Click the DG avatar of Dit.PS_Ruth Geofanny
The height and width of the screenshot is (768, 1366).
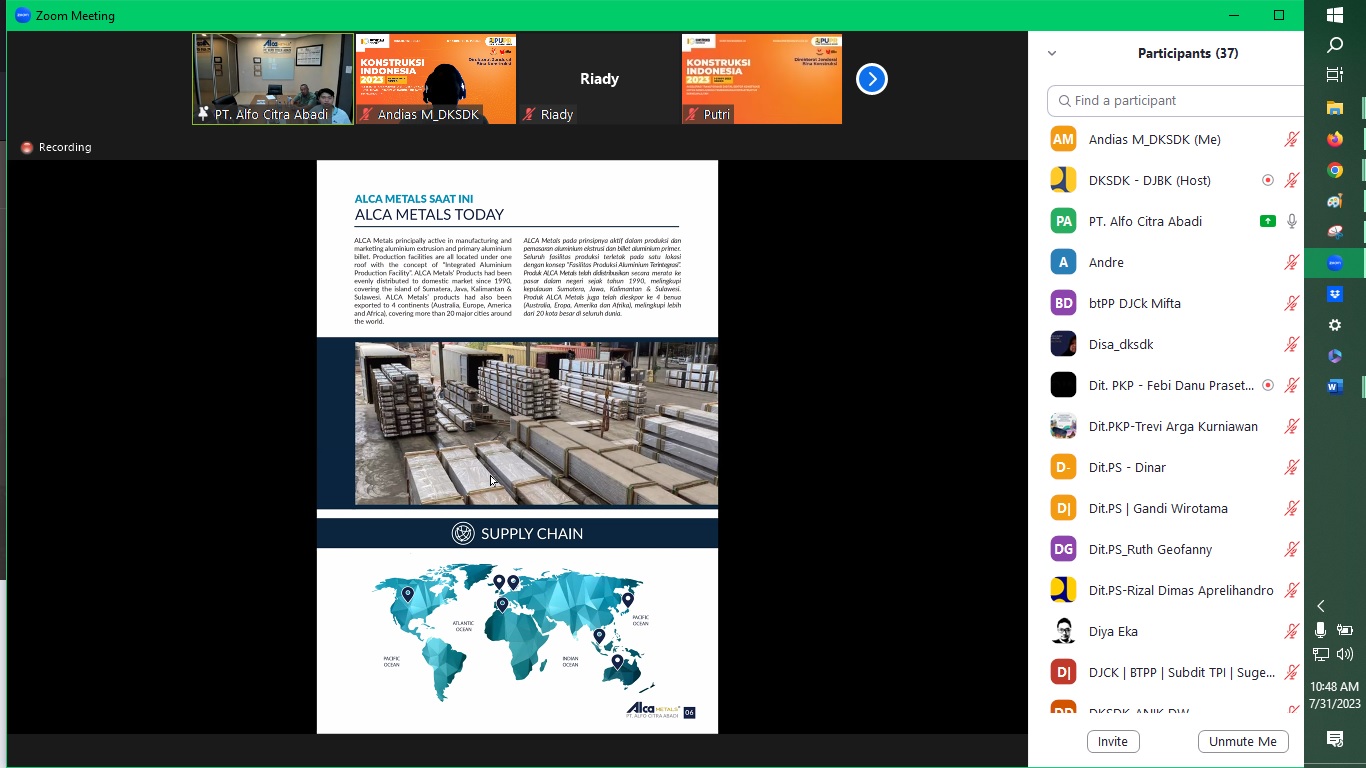click(1063, 549)
